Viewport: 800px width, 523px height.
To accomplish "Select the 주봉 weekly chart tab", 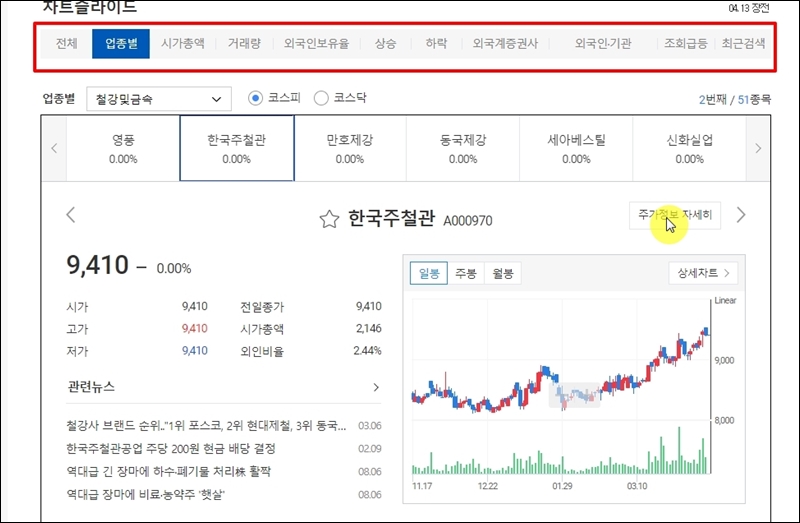I will (x=466, y=273).
